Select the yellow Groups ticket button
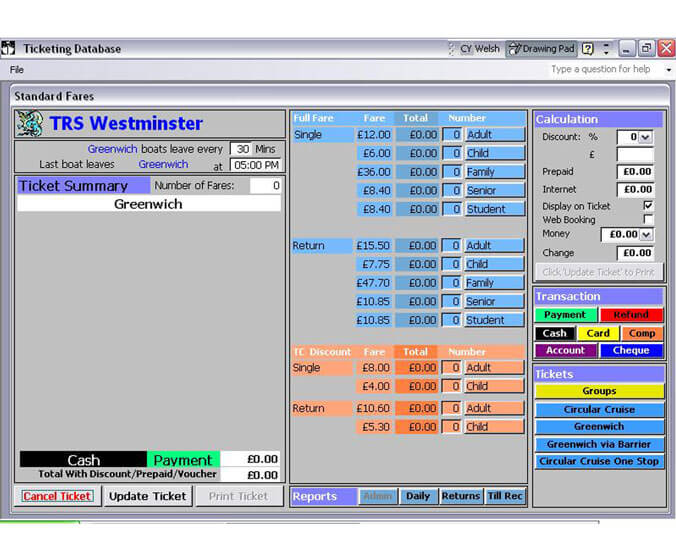676x560 pixels. click(x=599, y=391)
